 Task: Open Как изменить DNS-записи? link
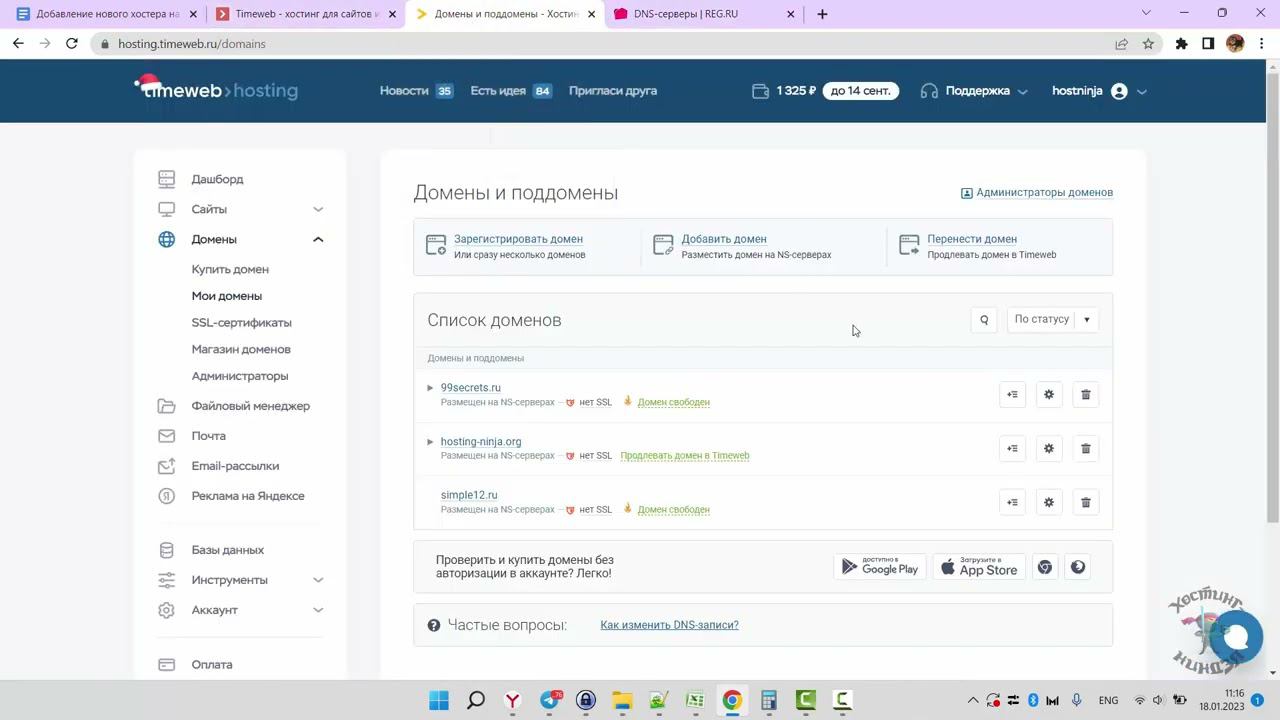(x=669, y=625)
